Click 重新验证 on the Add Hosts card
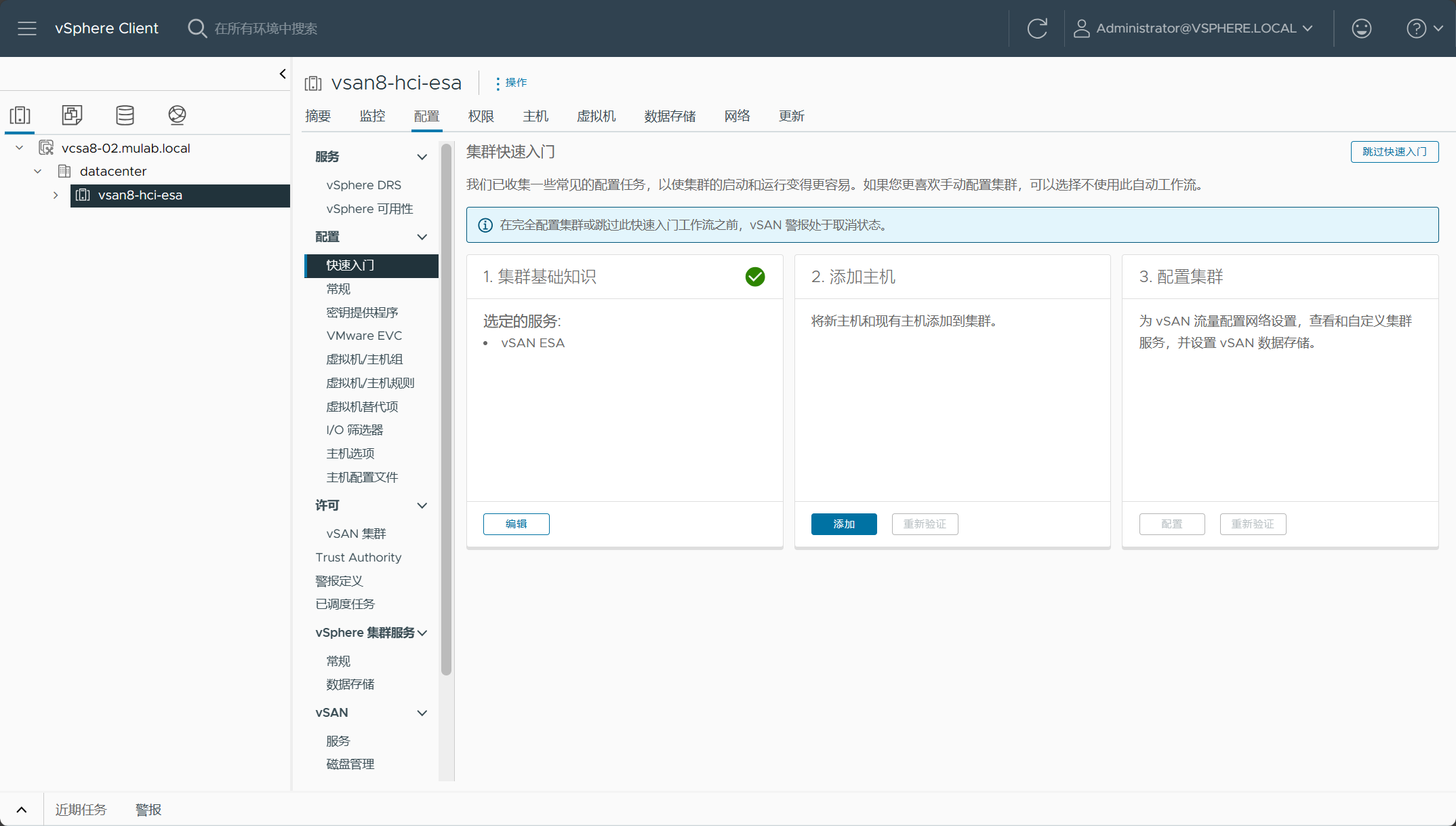 925,524
